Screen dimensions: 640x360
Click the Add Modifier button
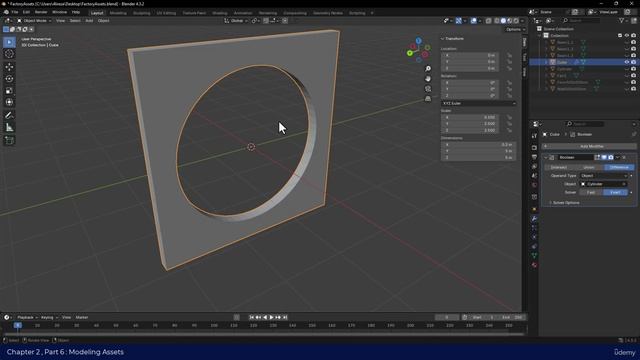(x=589, y=146)
